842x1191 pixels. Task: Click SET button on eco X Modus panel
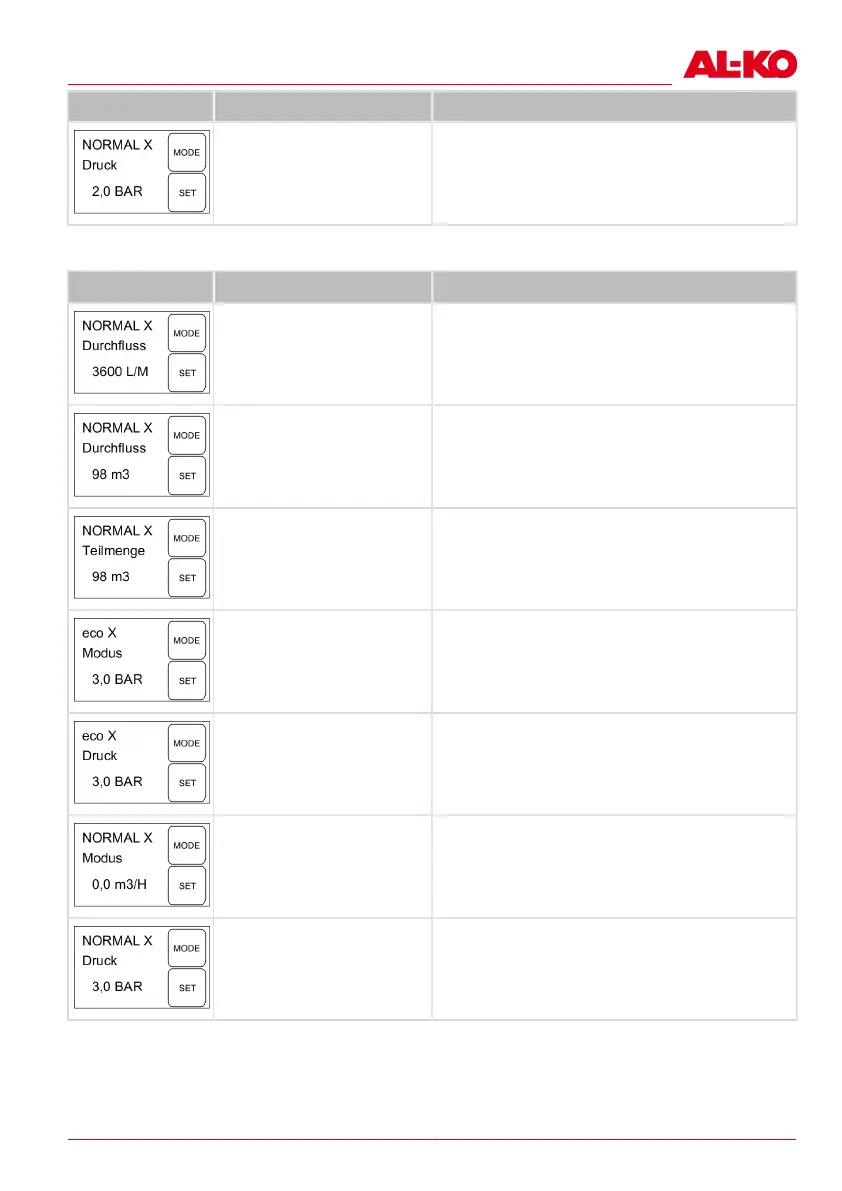[x=187, y=681]
